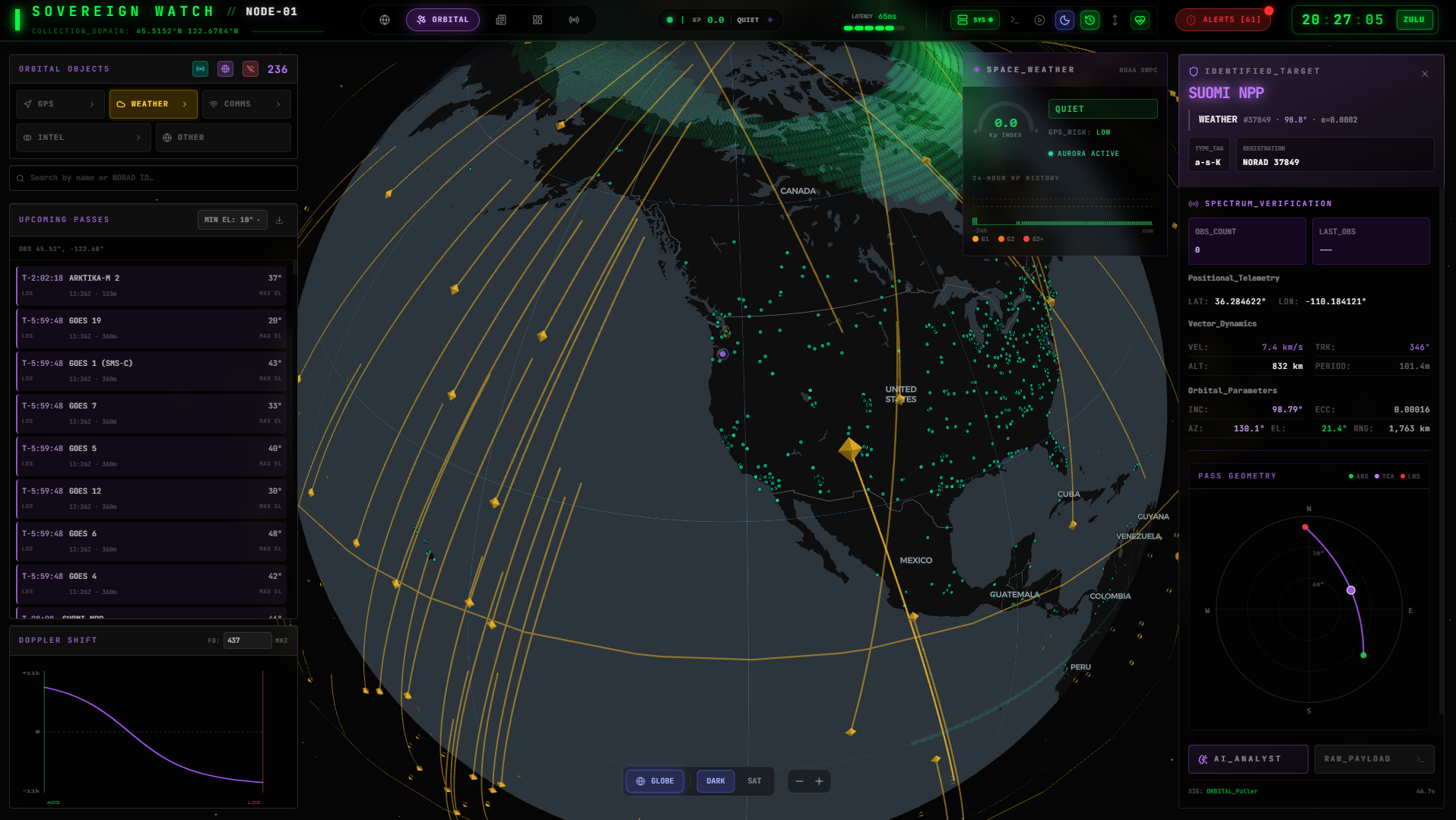
Task: Click the history rewind icon near the clock
Action: (1090, 21)
